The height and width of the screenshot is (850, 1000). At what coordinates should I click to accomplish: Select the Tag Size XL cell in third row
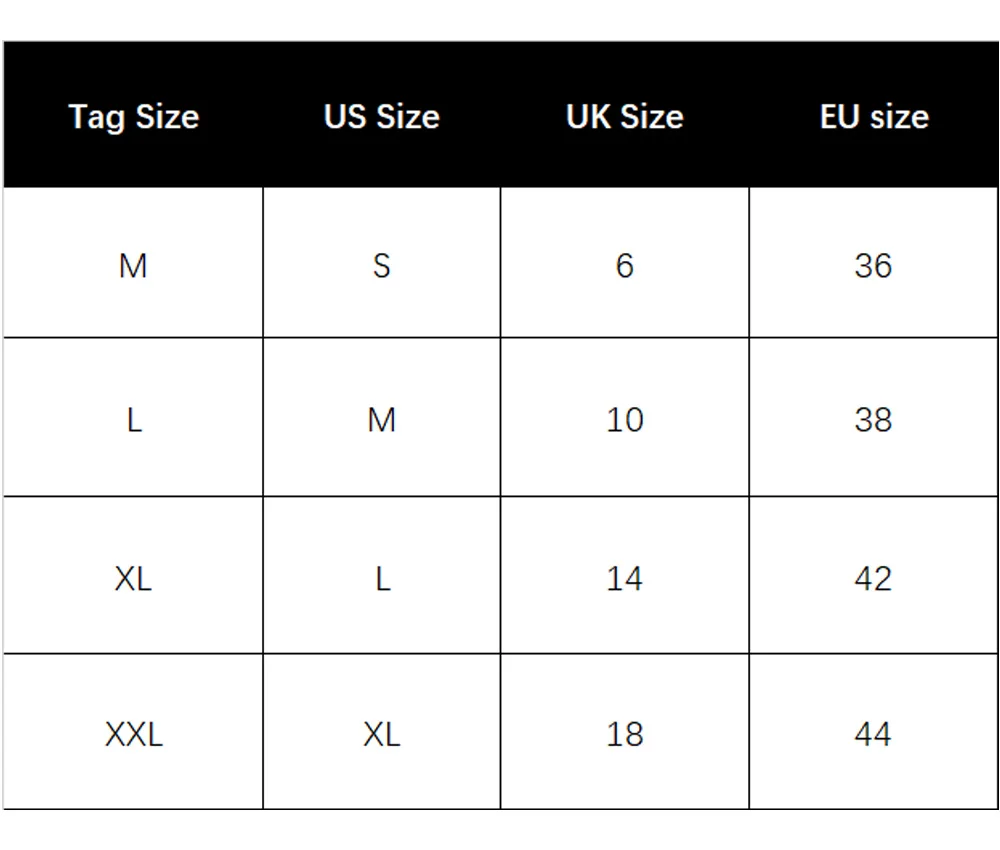(133, 575)
